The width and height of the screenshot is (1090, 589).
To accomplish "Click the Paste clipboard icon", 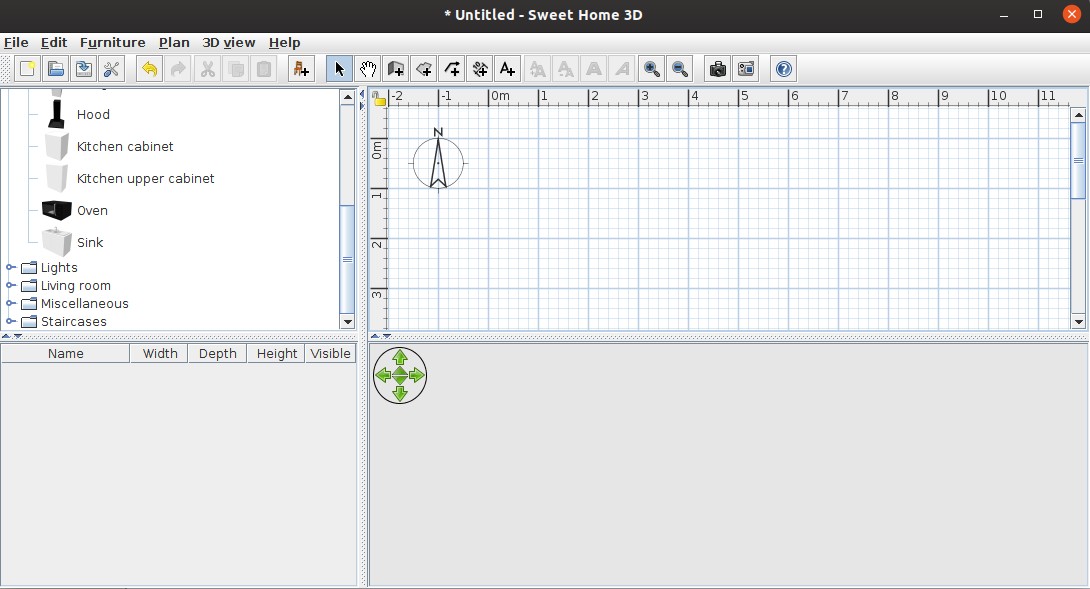I will pyautogui.click(x=264, y=69).
